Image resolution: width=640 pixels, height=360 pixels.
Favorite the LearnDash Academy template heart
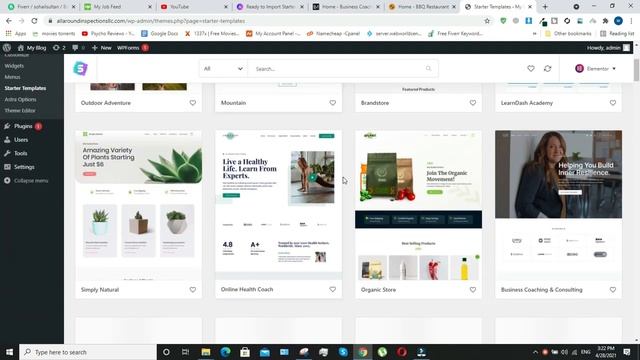[613, 103]
